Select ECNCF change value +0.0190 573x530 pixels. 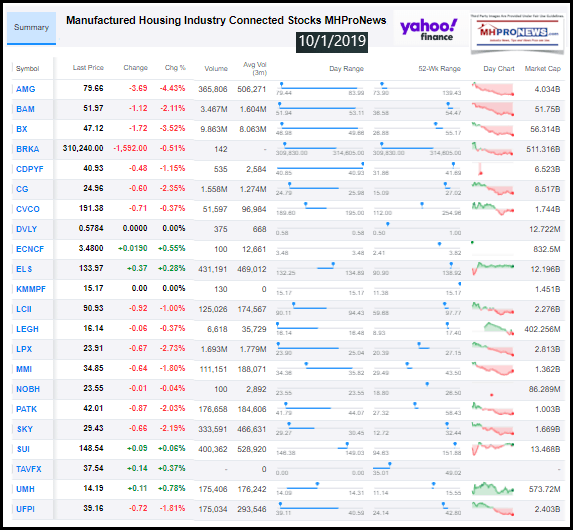pos(132,249)
